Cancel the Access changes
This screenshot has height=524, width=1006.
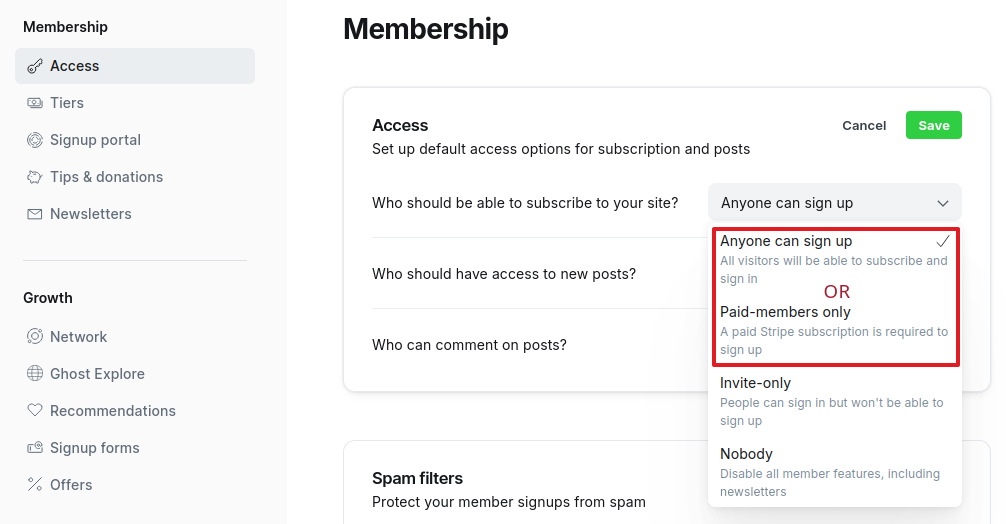pos(864,125)
